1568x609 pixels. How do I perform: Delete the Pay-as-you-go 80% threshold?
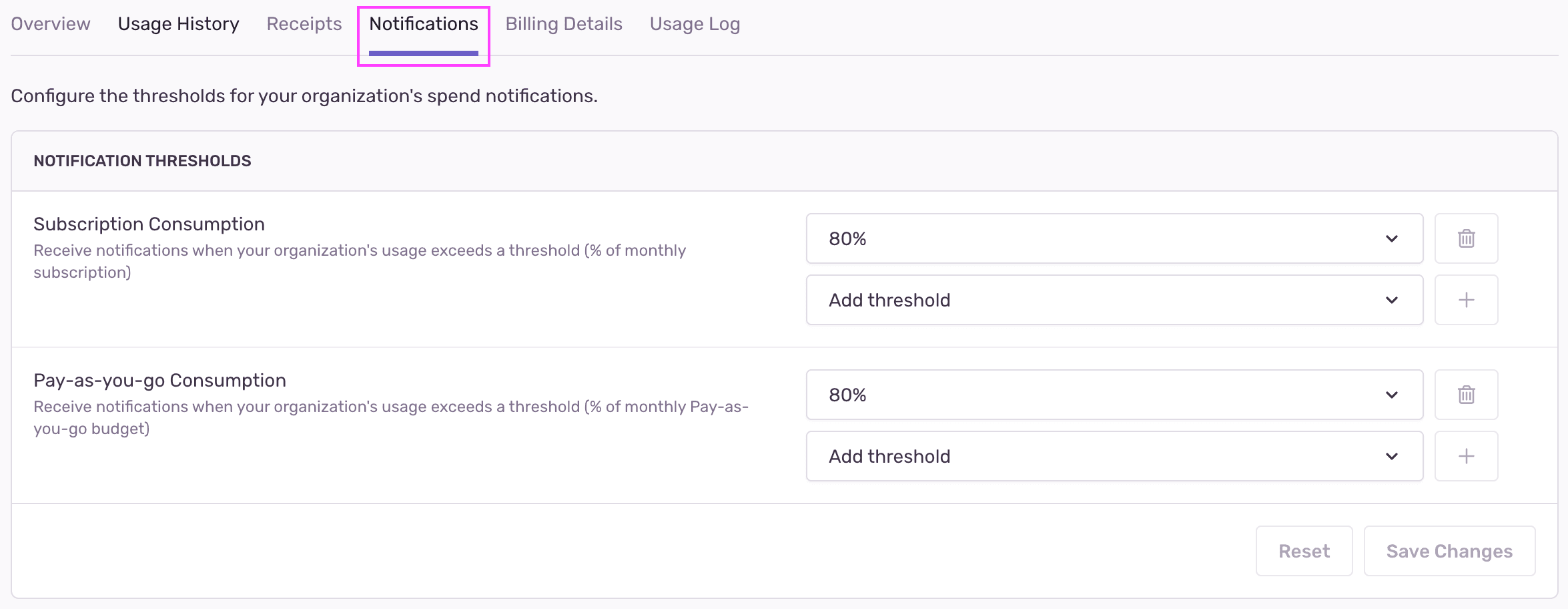(1466, 395)
